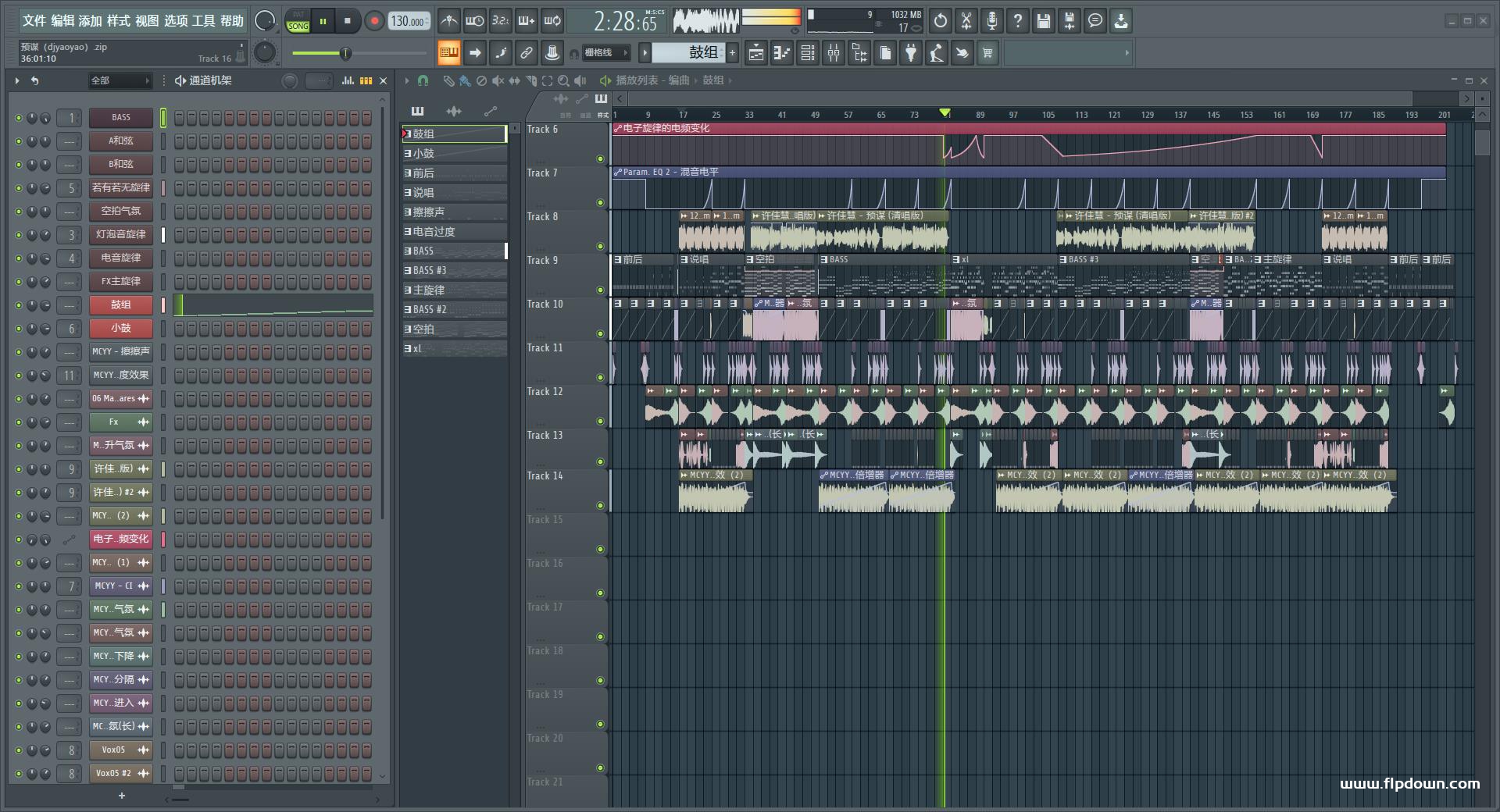This screenshot has height=812, width=1500.
Task: Open the 添加 (Add) menu
Action: point(91,21)
